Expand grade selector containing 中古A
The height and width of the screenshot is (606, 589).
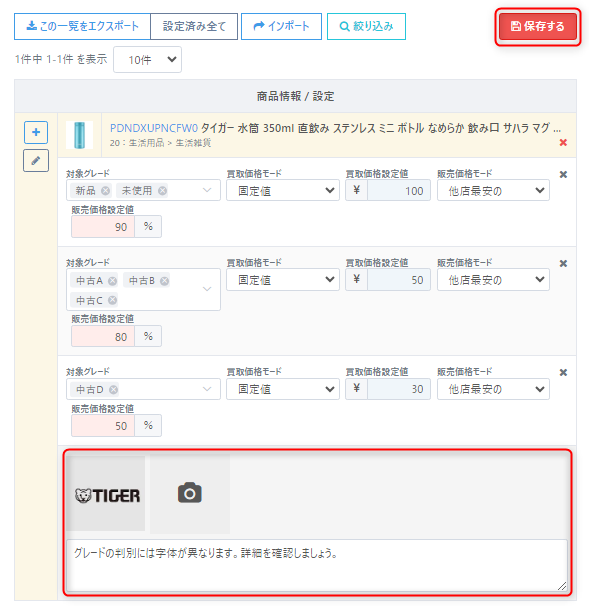(207, 289)
